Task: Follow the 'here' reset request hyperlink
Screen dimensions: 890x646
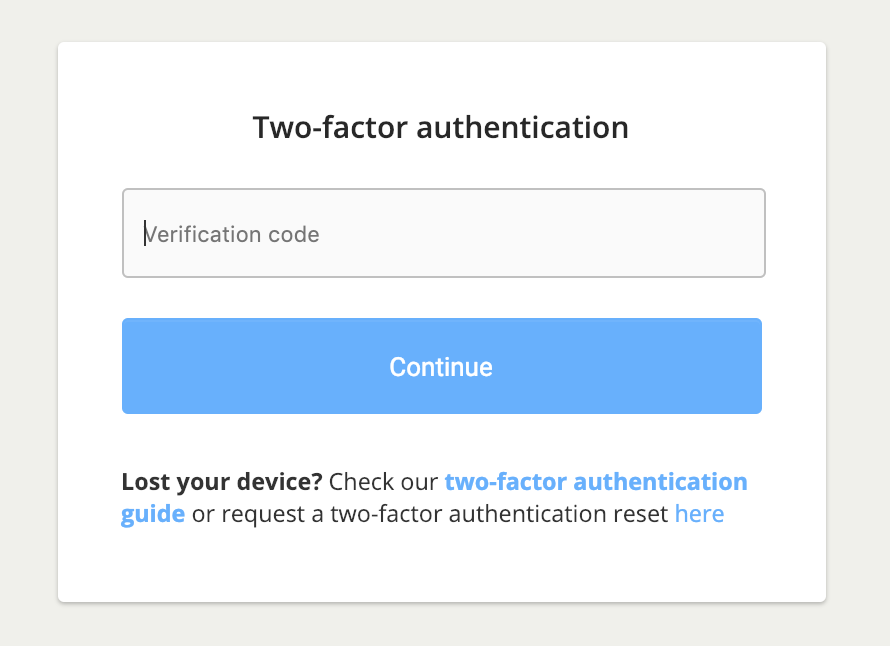Action: click(x=699, y=514)
